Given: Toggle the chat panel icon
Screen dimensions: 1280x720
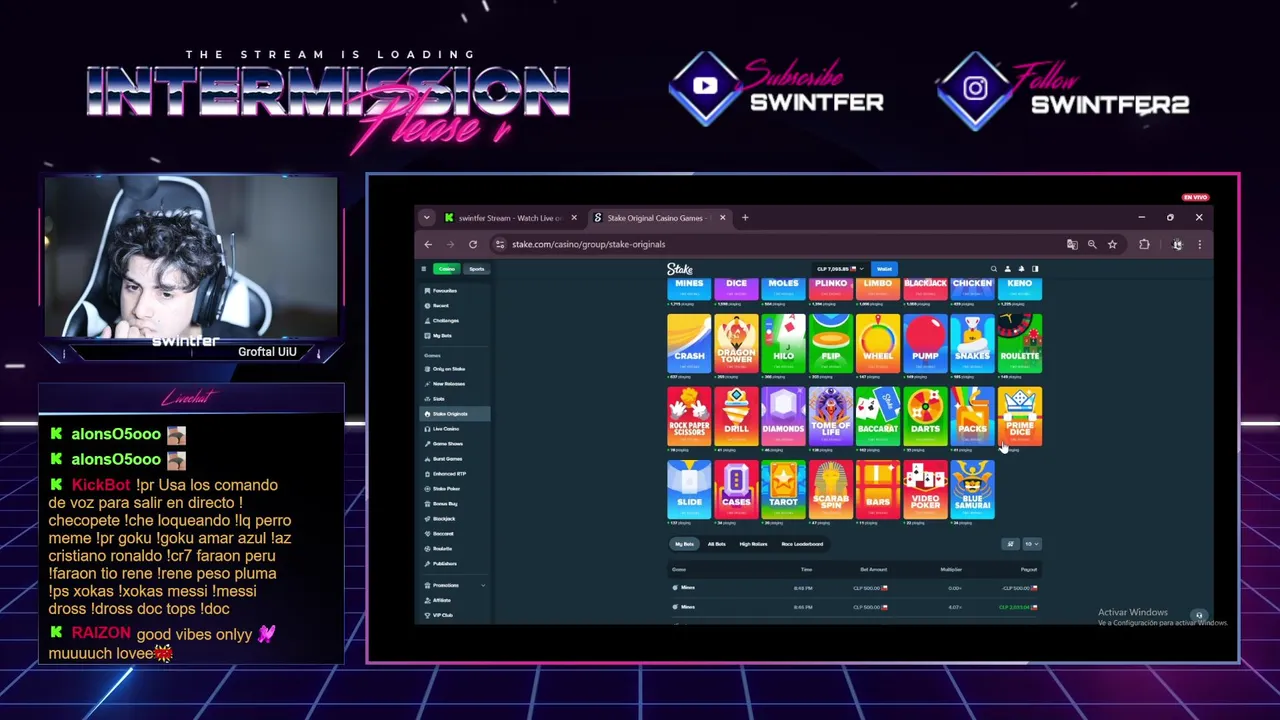Looking at the screenshot, I should click(x=1035, y=269).
